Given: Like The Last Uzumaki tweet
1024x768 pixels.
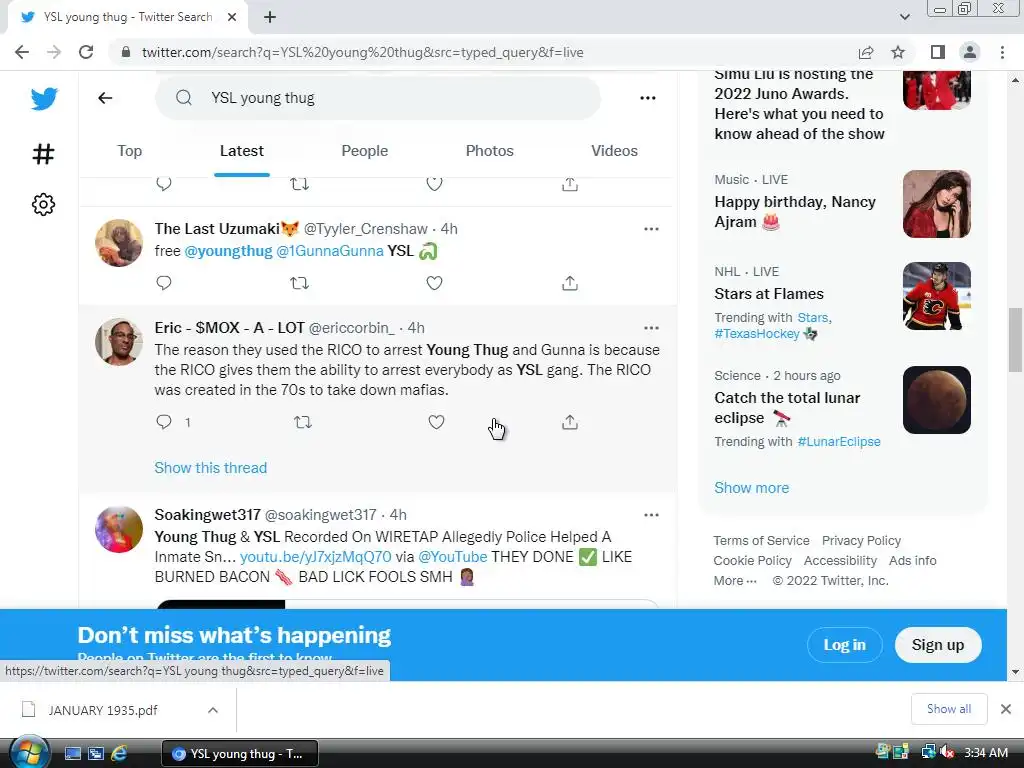Looking at the screenshot, I should tap(434, 283).
